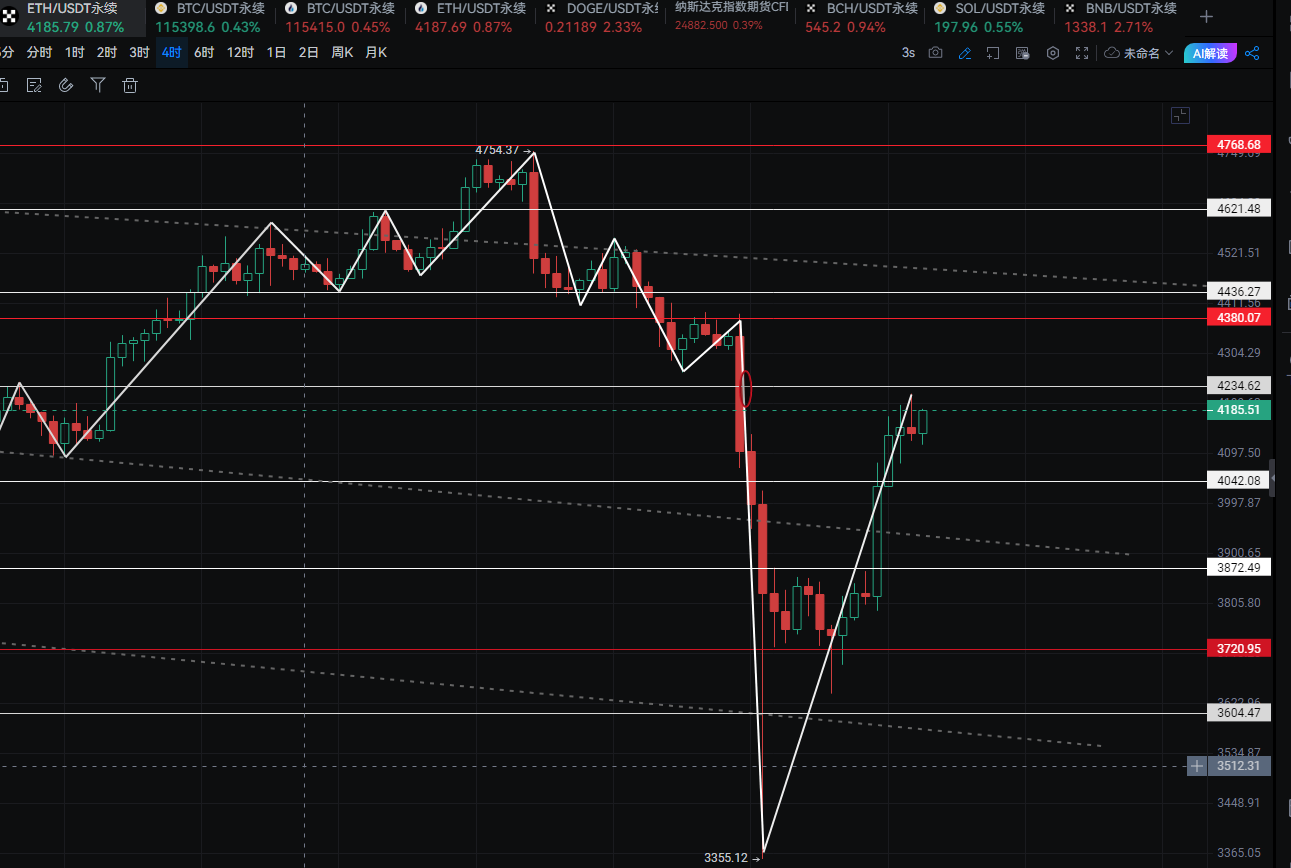The width and height of the screenshot is (1291, 868).
Task: Select the red ellipse drawing on the chart
Action: pos(744,388)
